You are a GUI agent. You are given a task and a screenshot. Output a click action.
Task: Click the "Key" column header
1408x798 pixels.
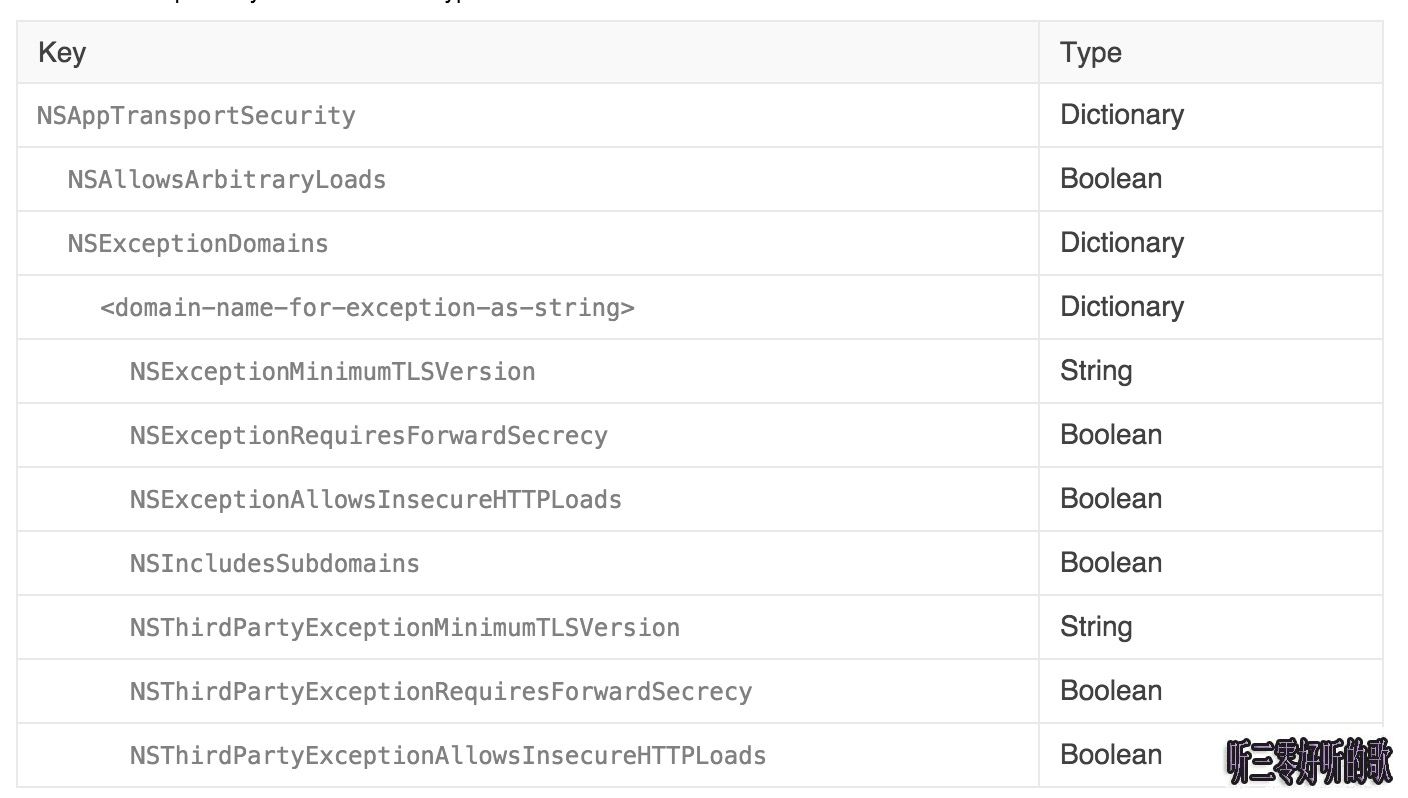point(62,52)
